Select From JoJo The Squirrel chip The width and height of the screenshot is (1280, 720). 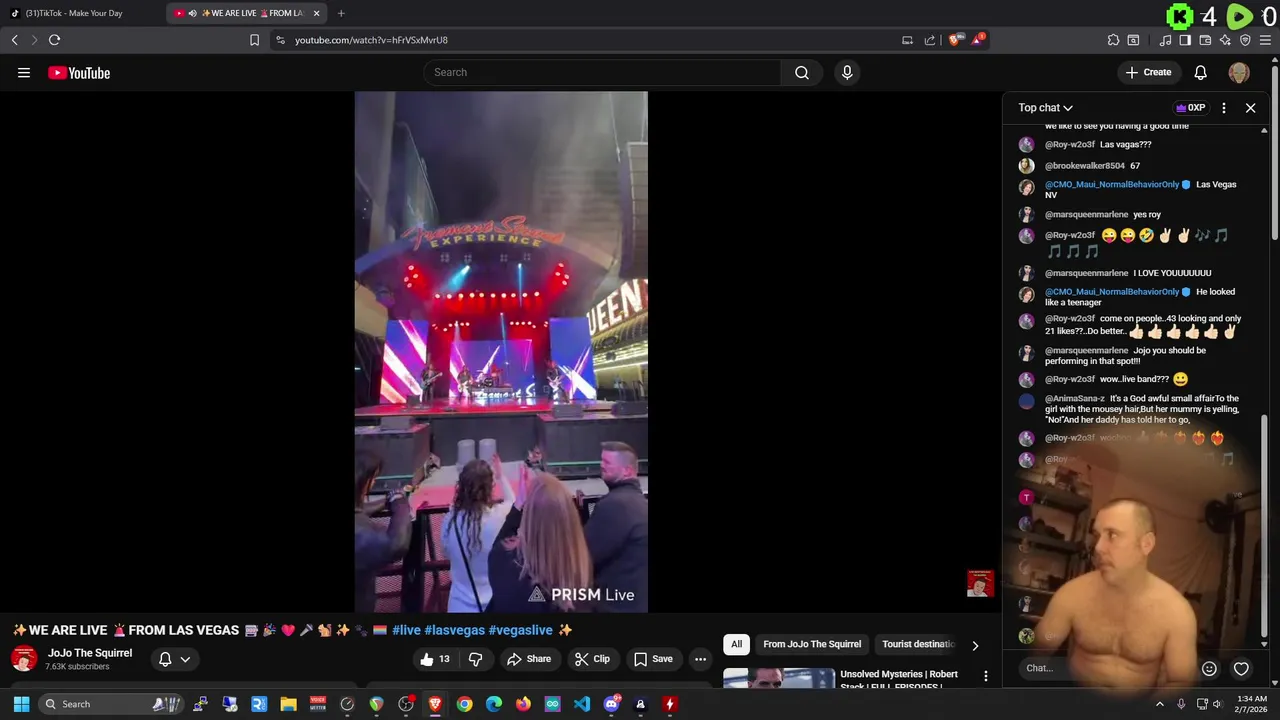(812, 644)
